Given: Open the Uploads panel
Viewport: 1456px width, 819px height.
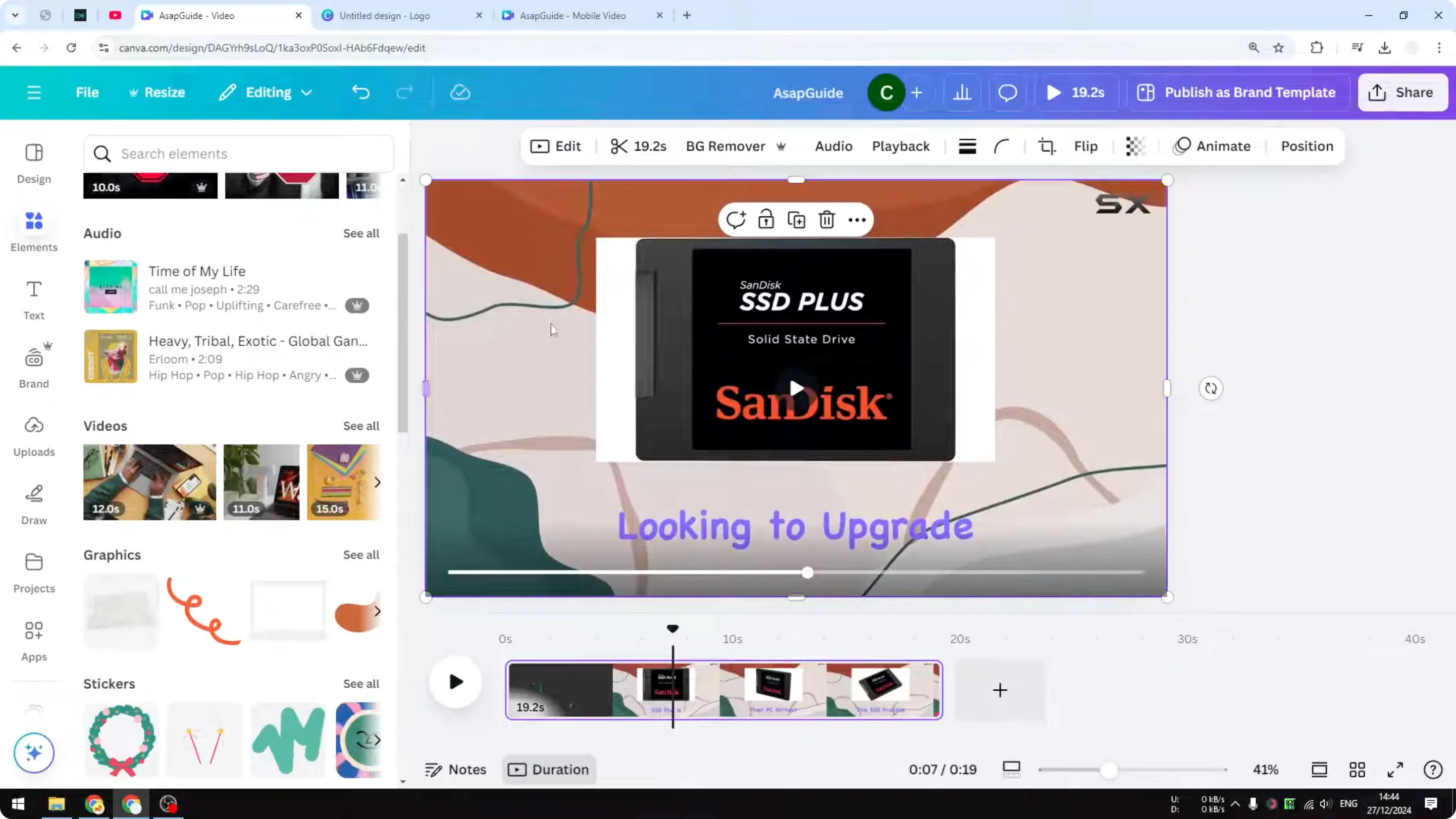Looking at the screenshot, I should [x=33, y=435].
